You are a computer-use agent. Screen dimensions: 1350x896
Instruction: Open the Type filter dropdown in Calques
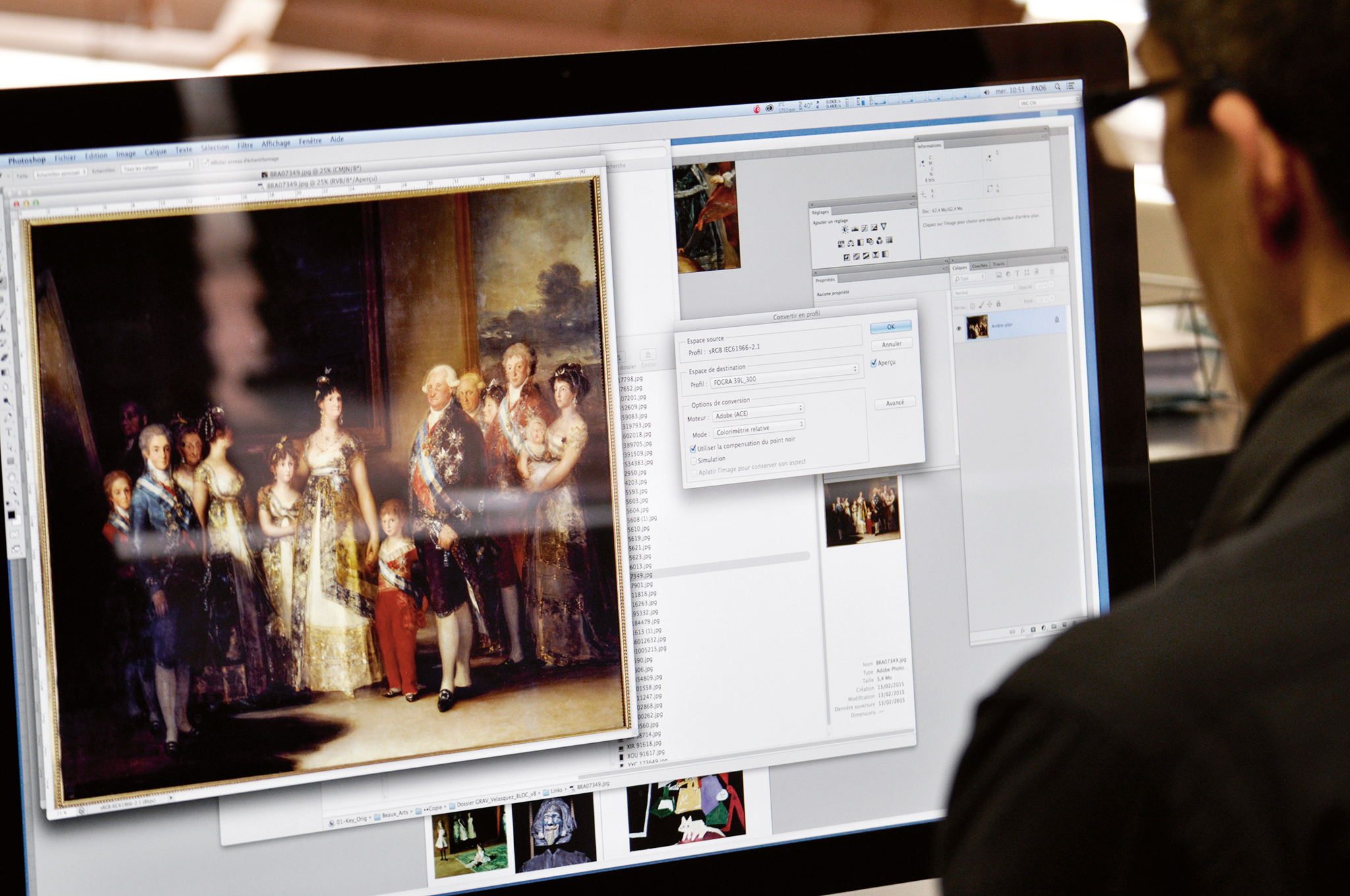point(969,277)
